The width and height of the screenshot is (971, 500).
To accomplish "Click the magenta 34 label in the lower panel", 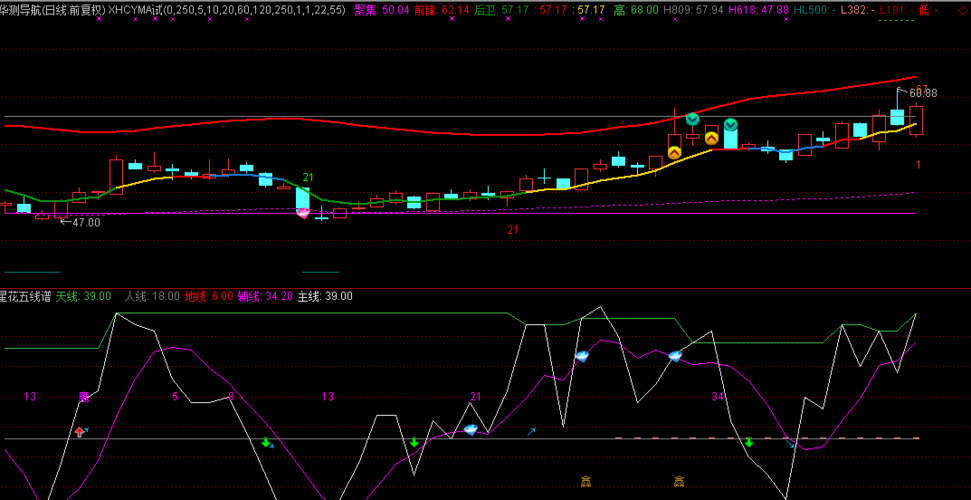I will (x=718, y=397).
